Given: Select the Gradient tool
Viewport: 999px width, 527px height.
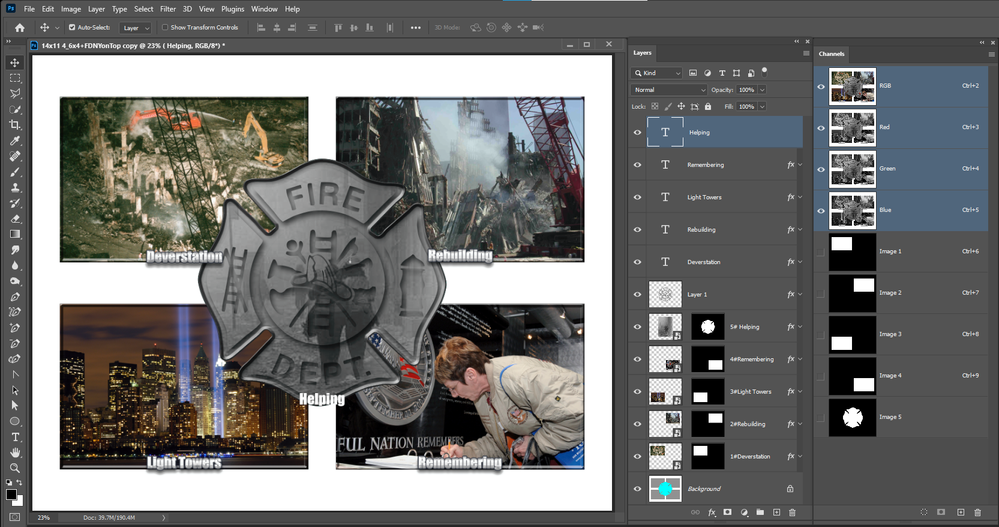Looking at the screenshot, I should [x=15, y=234].
